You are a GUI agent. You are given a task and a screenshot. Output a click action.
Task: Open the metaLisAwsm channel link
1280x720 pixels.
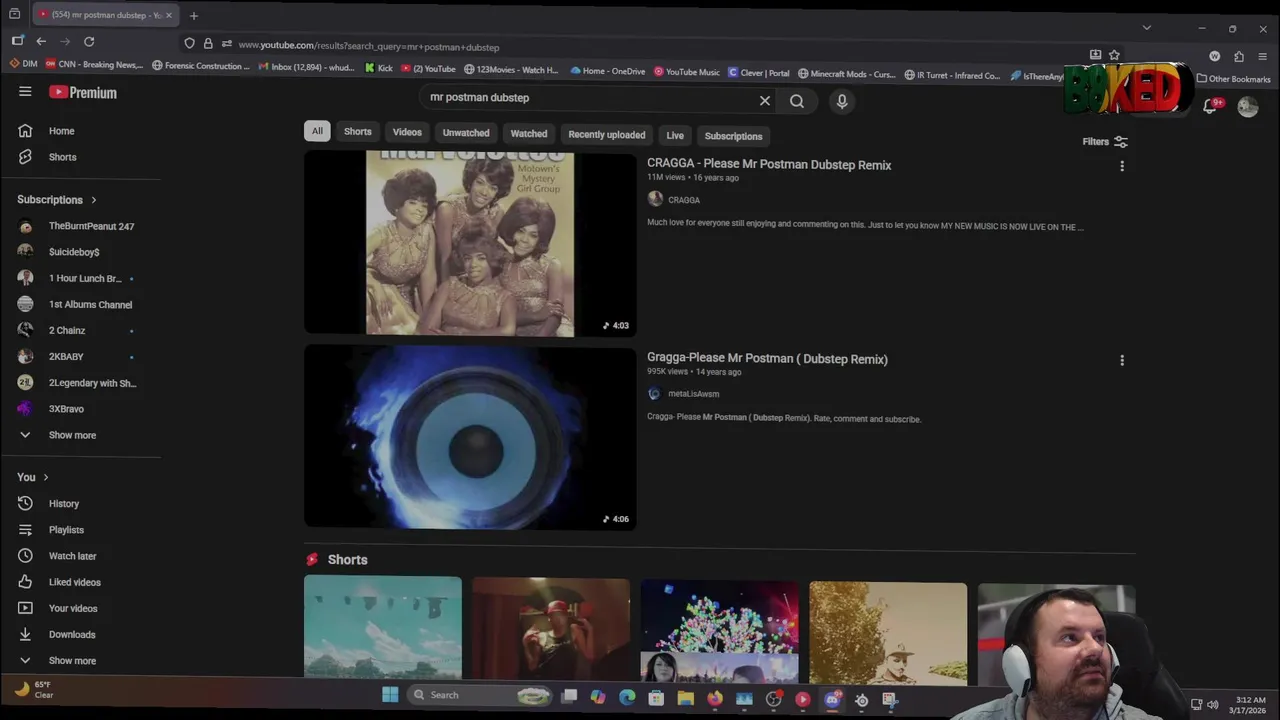coord(693,394)
